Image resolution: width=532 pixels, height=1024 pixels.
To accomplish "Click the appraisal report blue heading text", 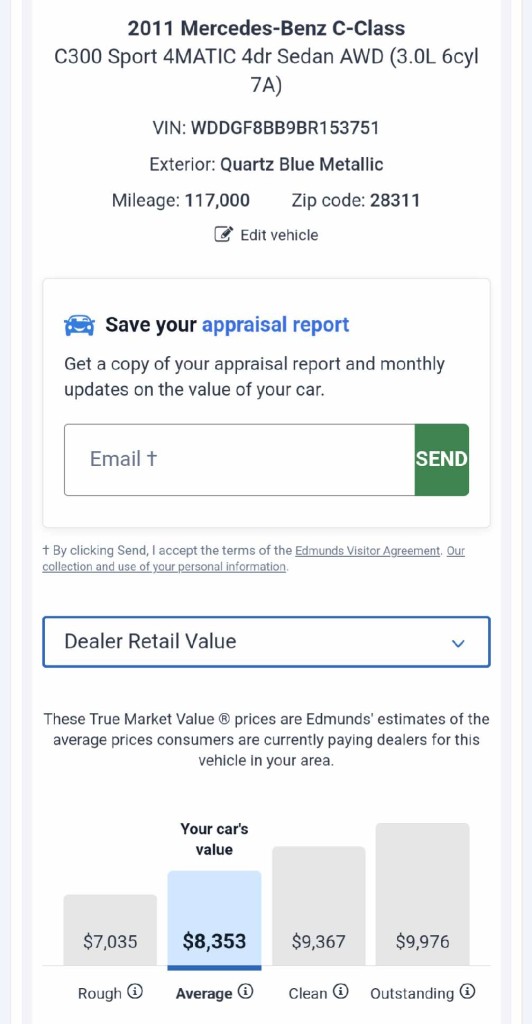I will 275,325.
